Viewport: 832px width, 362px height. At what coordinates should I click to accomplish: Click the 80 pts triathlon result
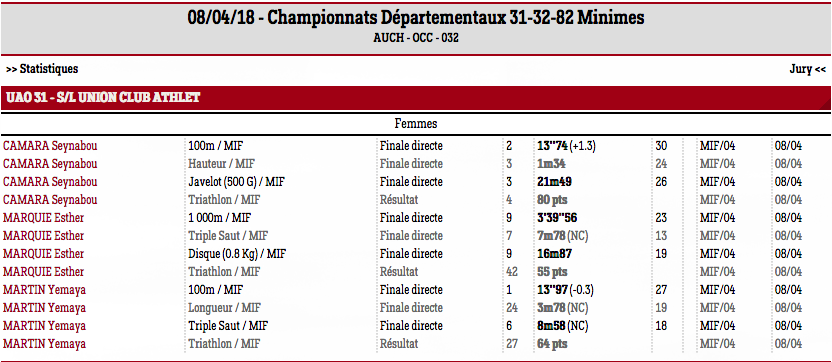[x=552, y=200]
